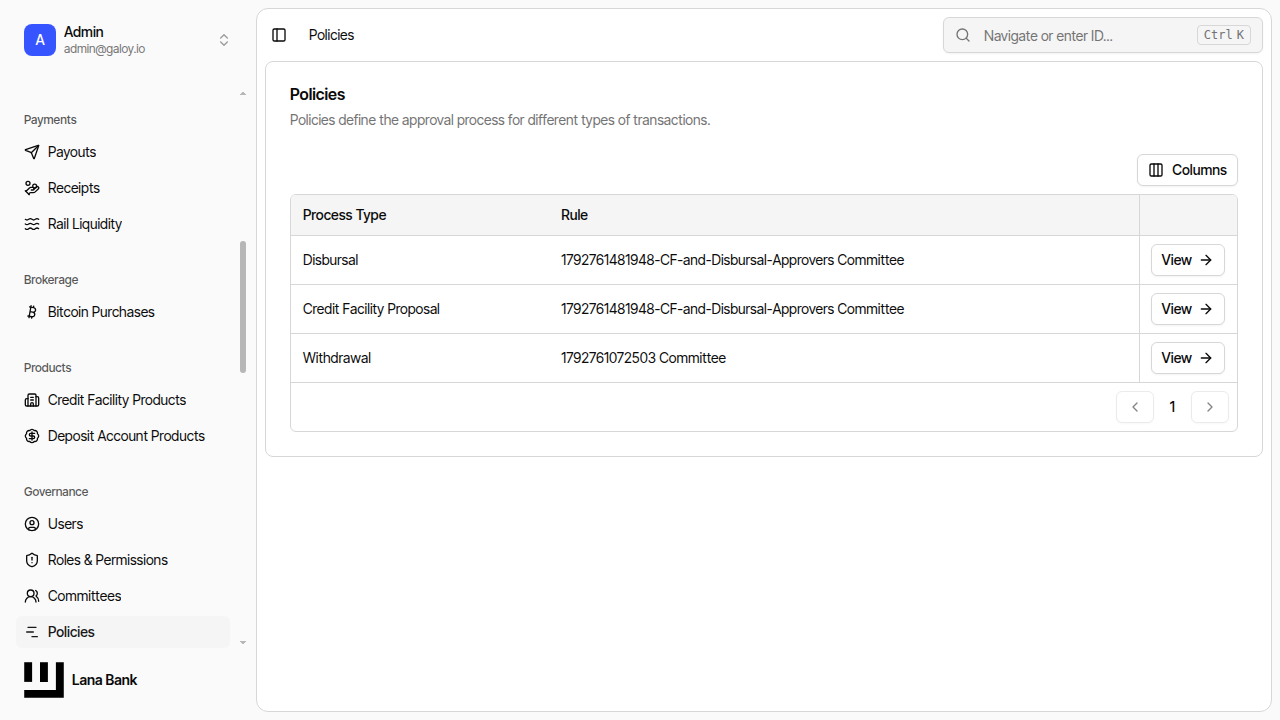Image resolution: width=1280 pixels, height=720 pixels.
Task: Click the Admin avatar letter A
Action: click(40, 40)
